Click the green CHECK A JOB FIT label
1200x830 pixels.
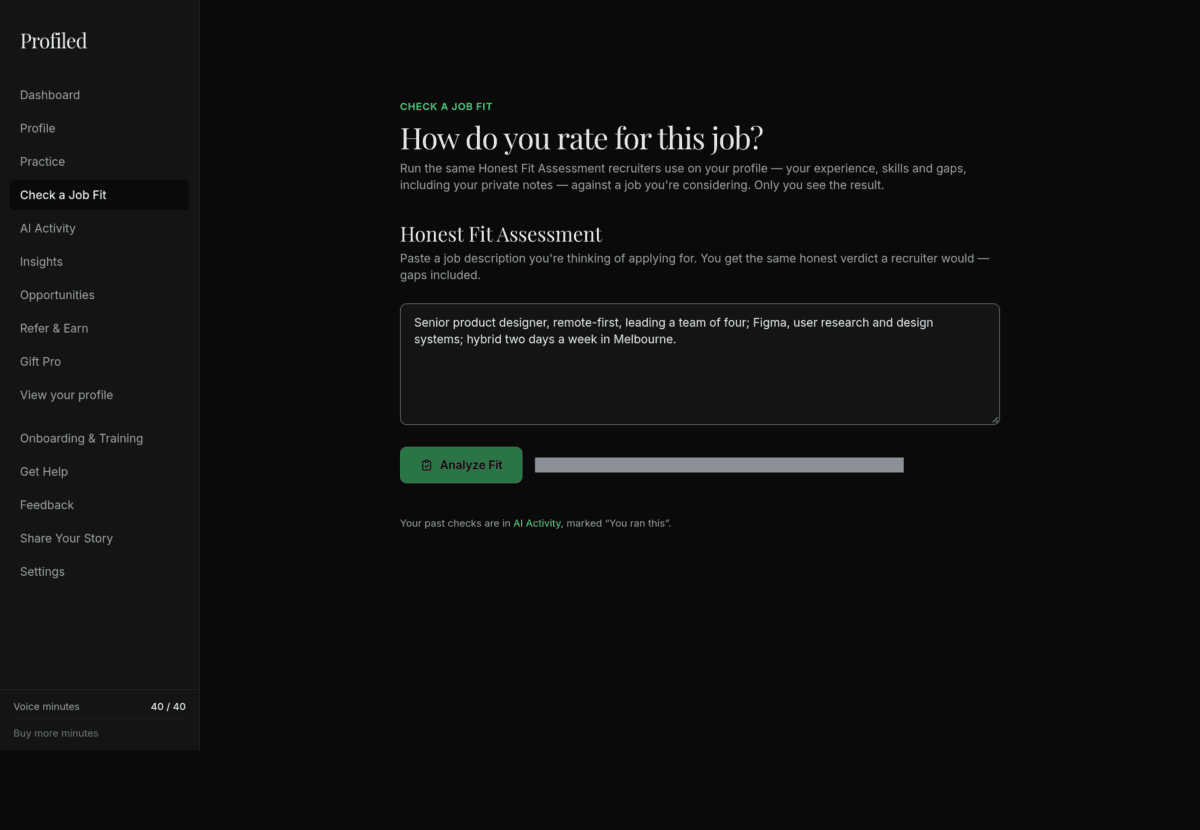446,106
